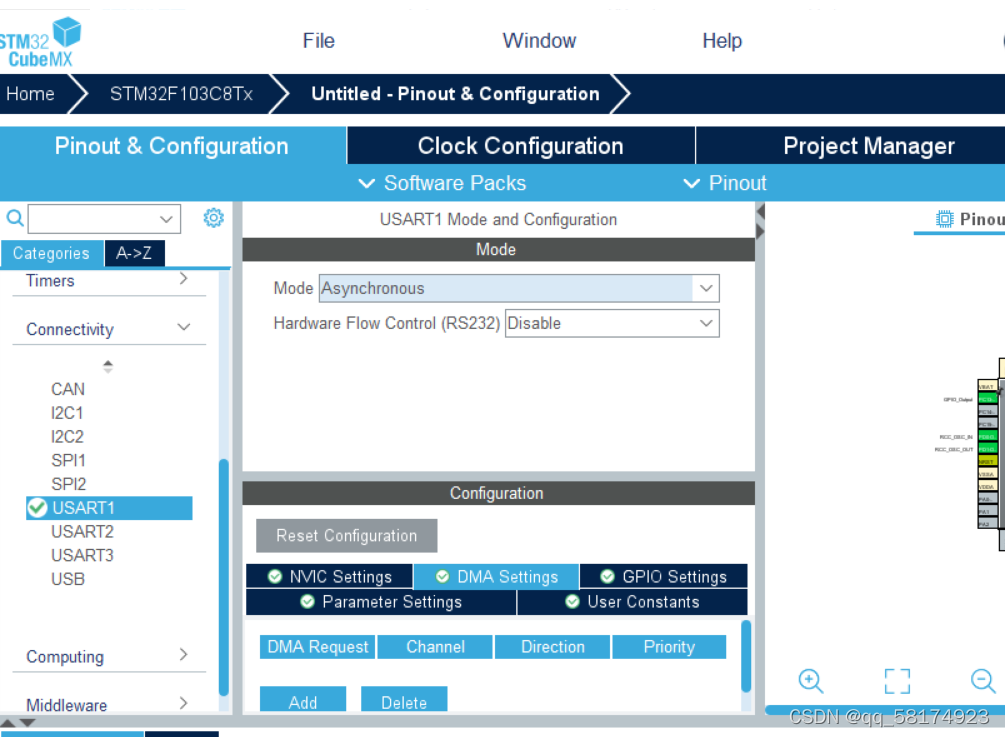1005x737 pixels.
Task: Expand the Timers category
Action: (109, 281)
